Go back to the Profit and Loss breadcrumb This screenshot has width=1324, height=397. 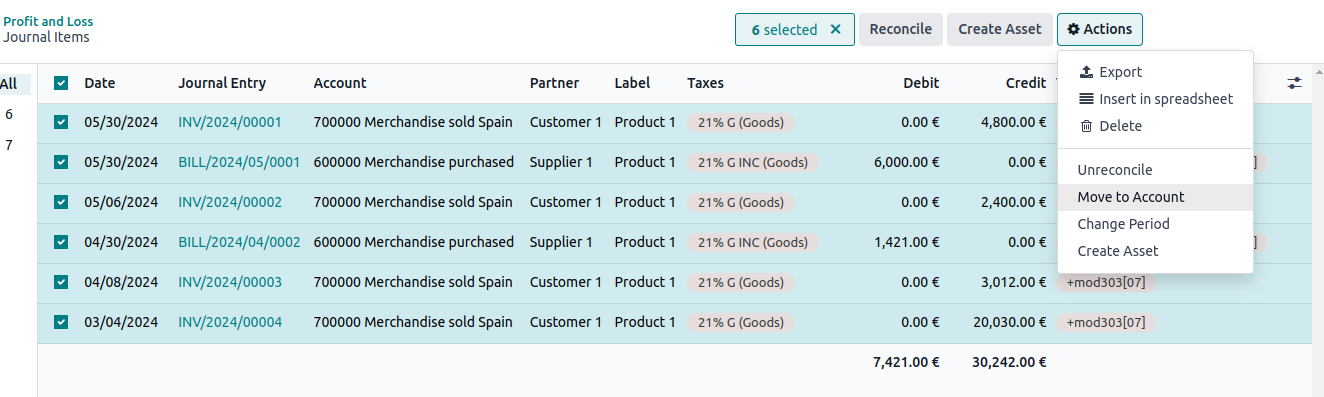(48, 21)
